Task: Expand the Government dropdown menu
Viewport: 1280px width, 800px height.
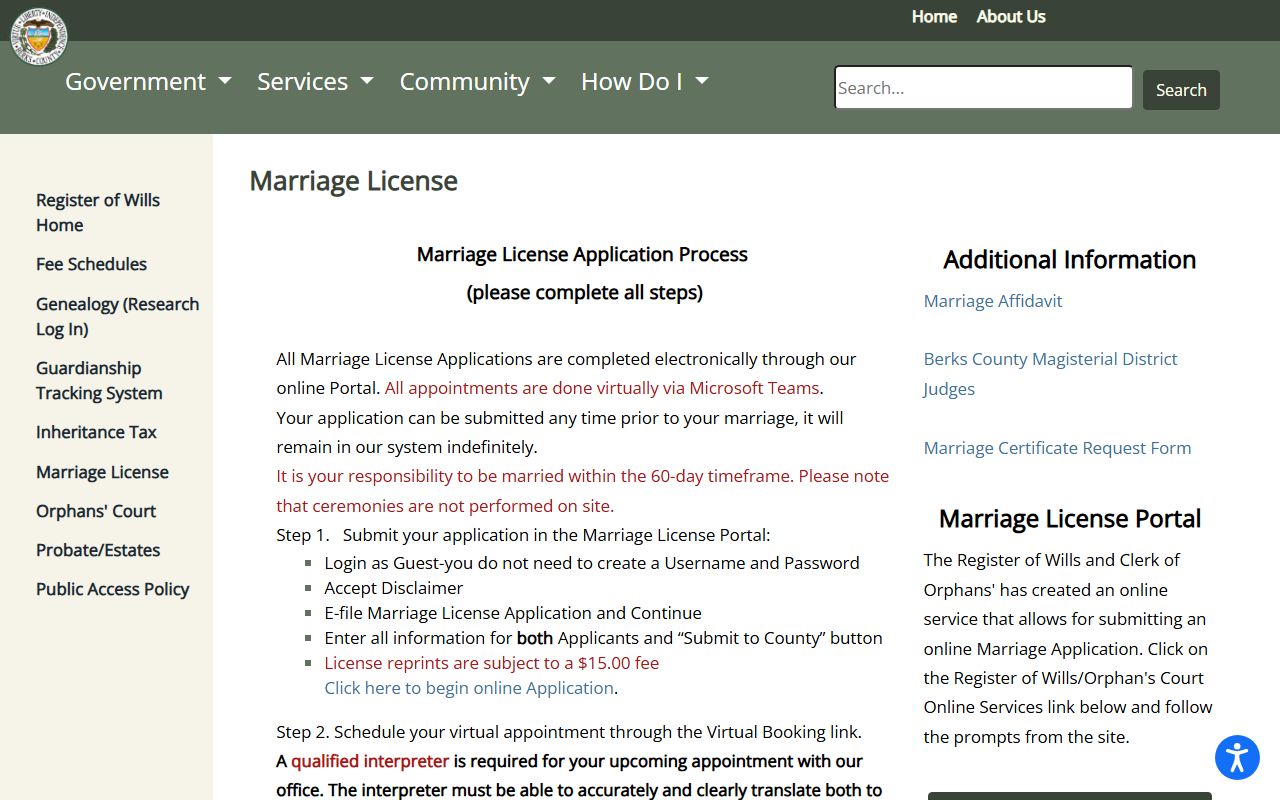Action: [x=148, y=81]
